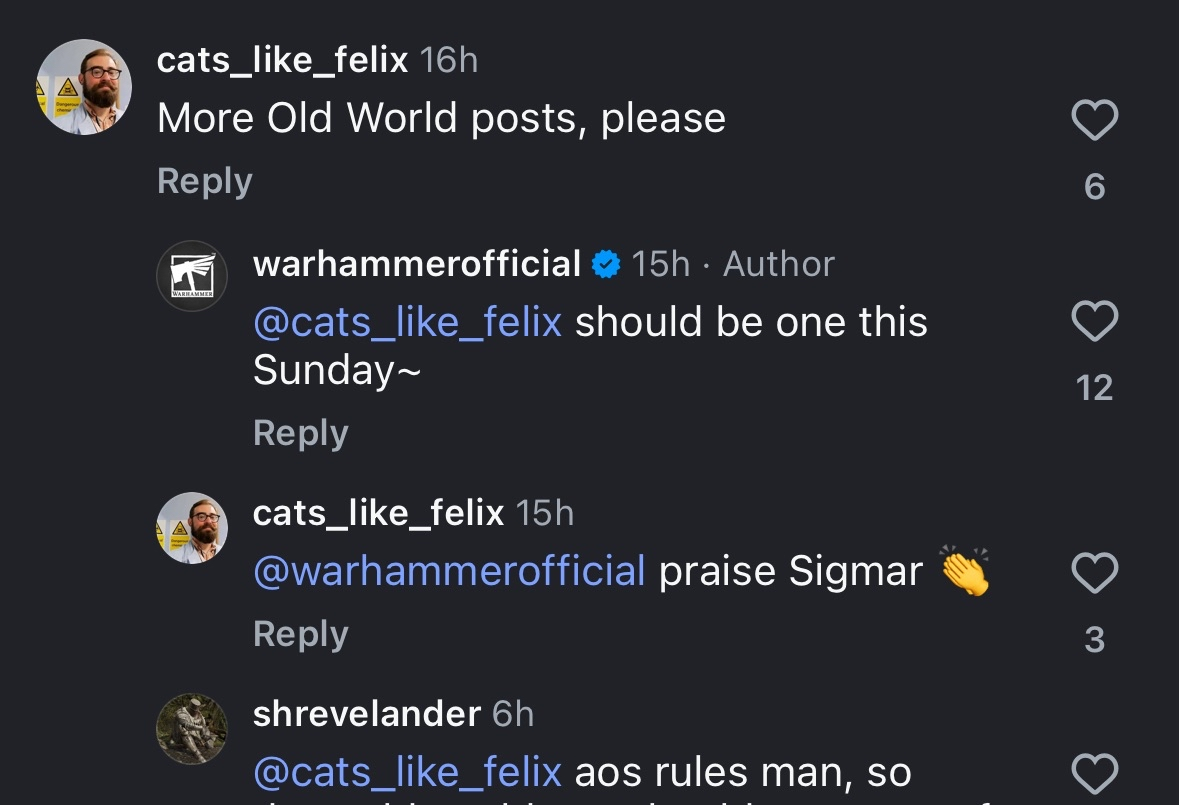Open cats_like_felix's avatar on the top comment
Image resolution: width=1179 pixels, height=805 pixels.
[x=84, y=87]
